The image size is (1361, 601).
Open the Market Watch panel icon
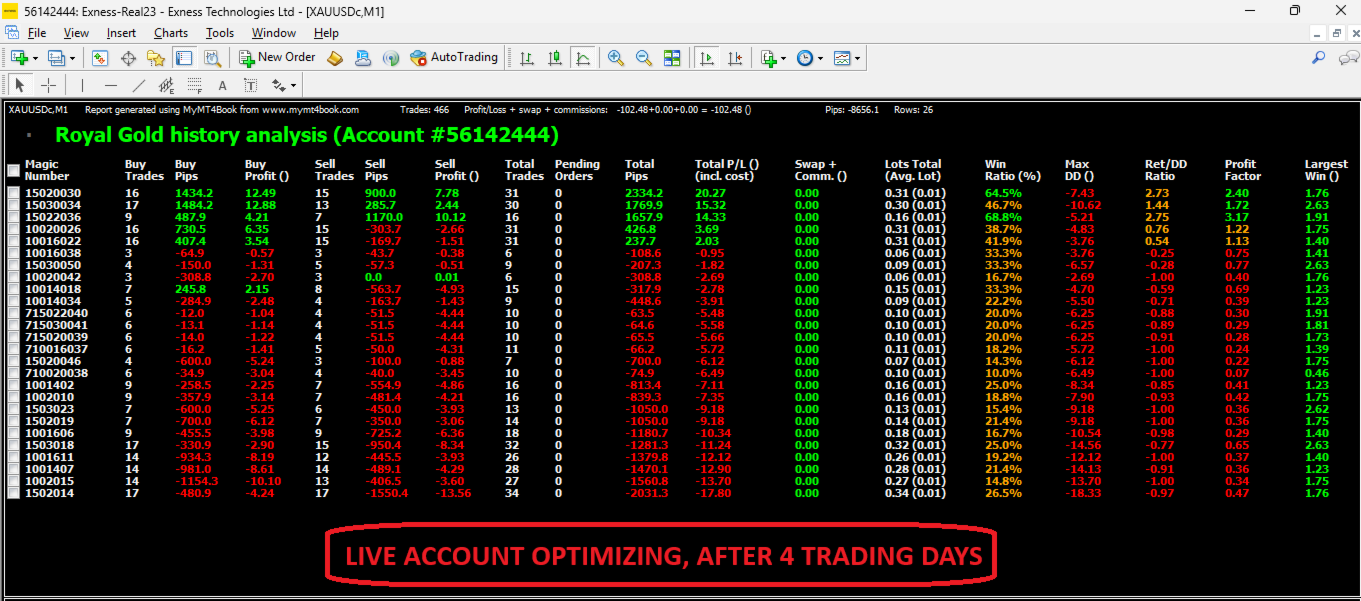(x=100, y=58)
